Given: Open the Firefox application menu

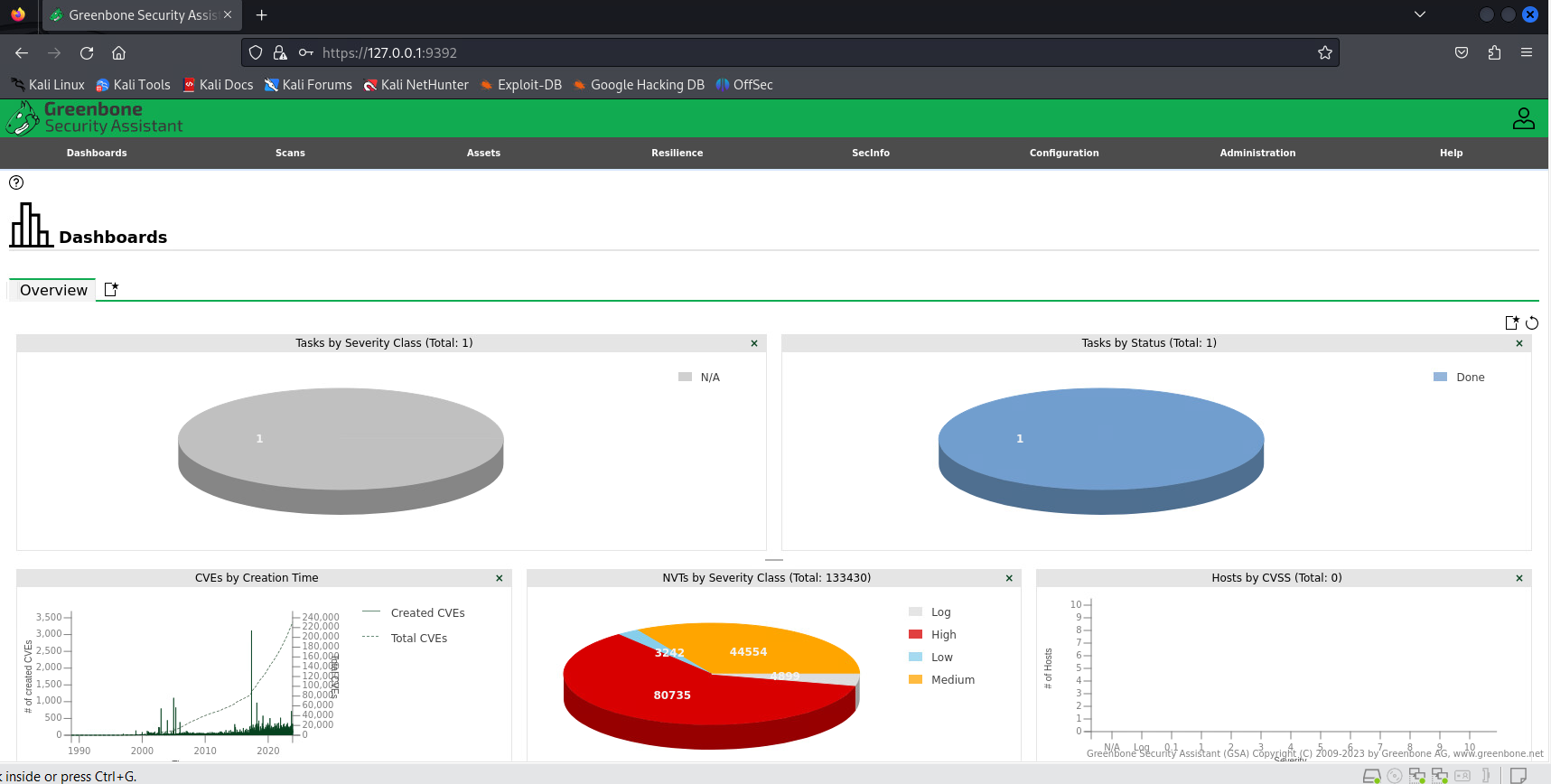Looking at the screenshot, I should click(1527, 53).
